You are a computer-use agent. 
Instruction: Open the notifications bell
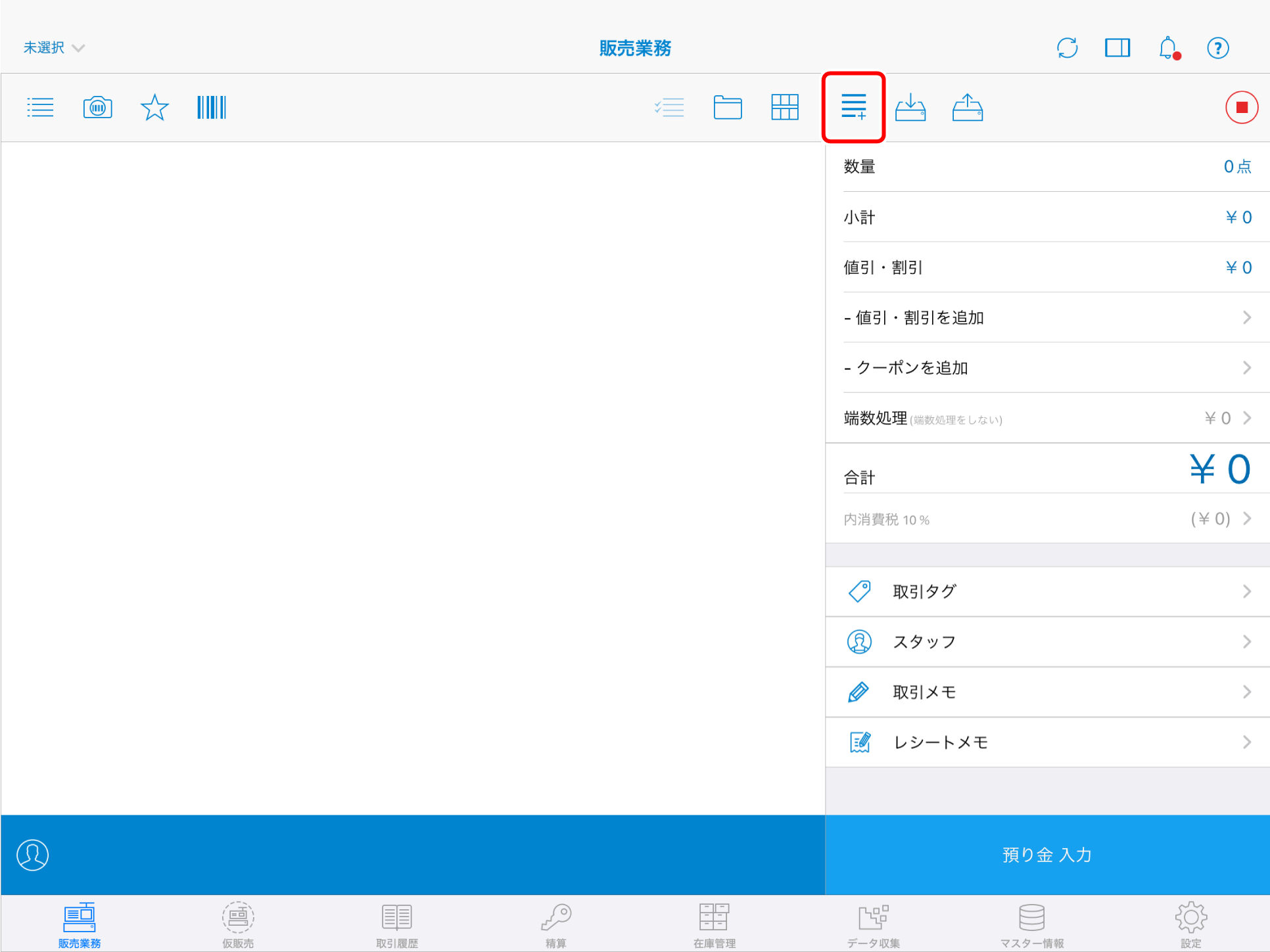1168,48
